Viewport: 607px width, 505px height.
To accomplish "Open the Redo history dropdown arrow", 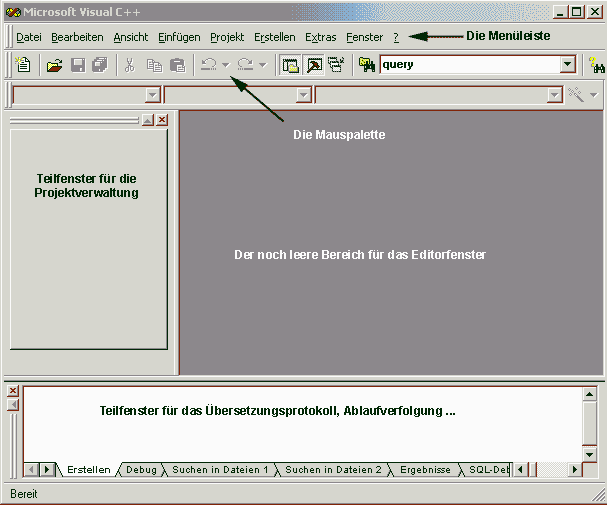I will coord(262,65).
